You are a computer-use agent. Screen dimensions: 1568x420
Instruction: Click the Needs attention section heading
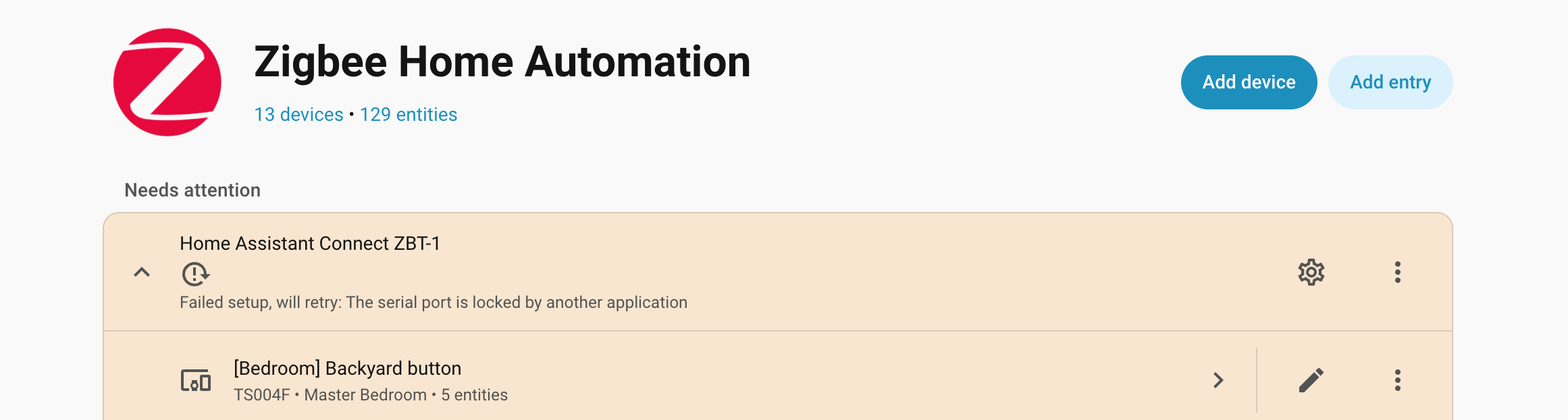(192, 190)
